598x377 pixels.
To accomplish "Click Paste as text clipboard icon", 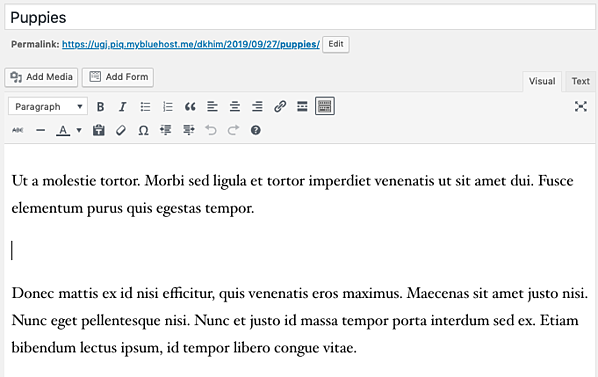I will (98, 130).
